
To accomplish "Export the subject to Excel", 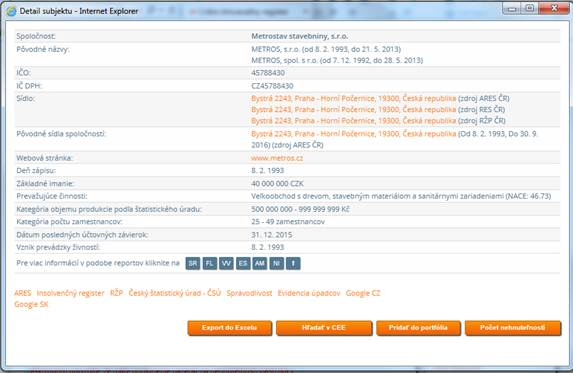I will pyautogui.click(x=229, y=328).
